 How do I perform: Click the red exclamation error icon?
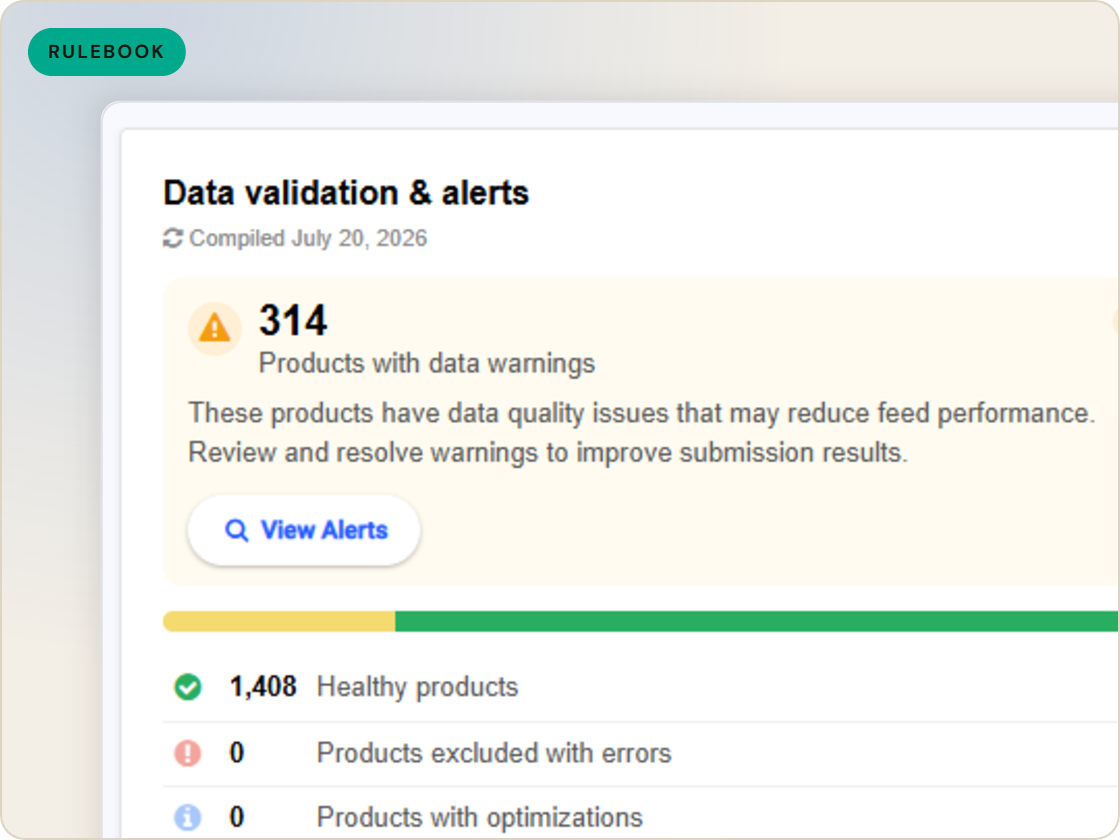(188, 753)
